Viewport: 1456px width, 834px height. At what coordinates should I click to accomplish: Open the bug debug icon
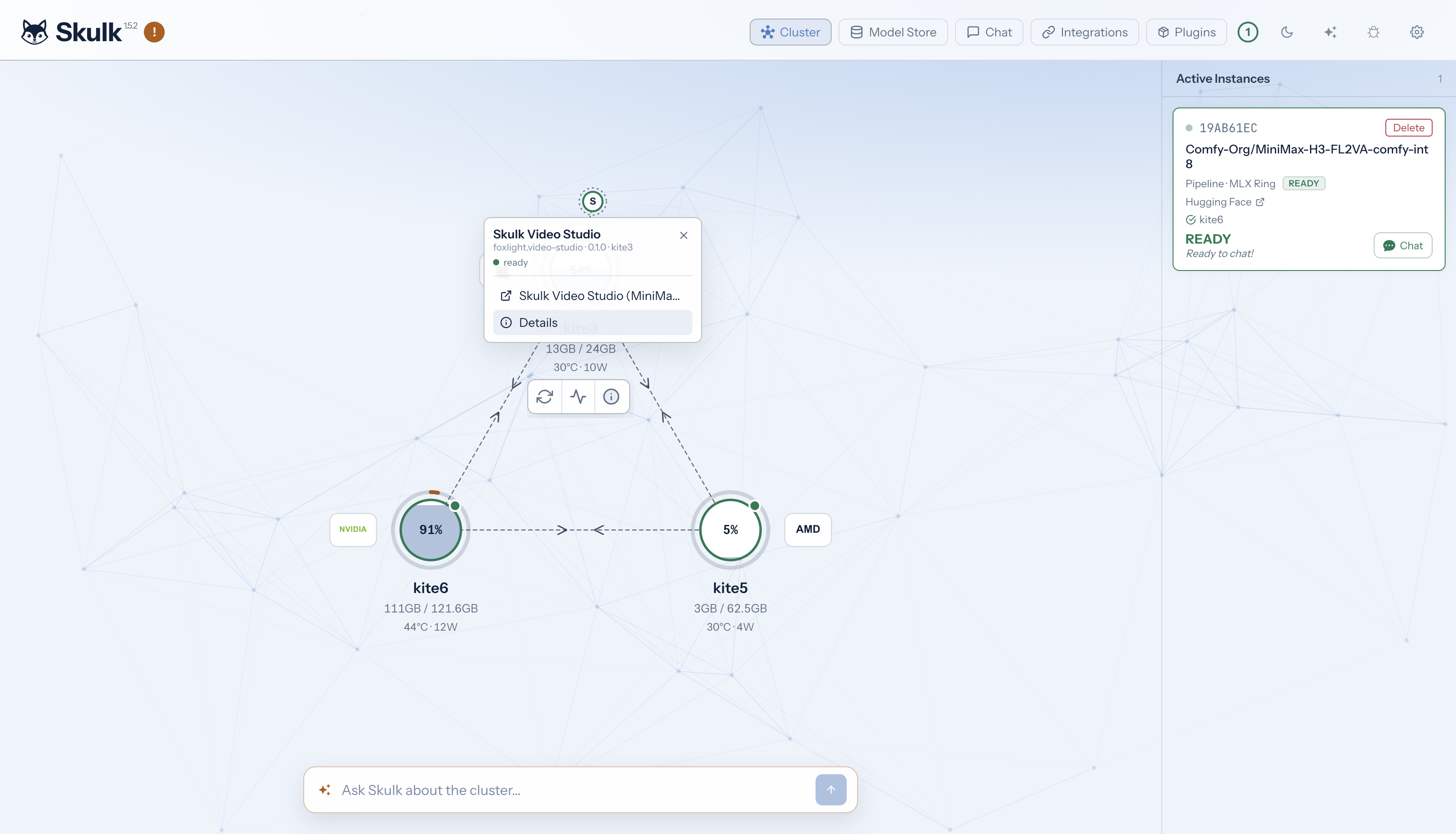click(x=1374, y=32)
